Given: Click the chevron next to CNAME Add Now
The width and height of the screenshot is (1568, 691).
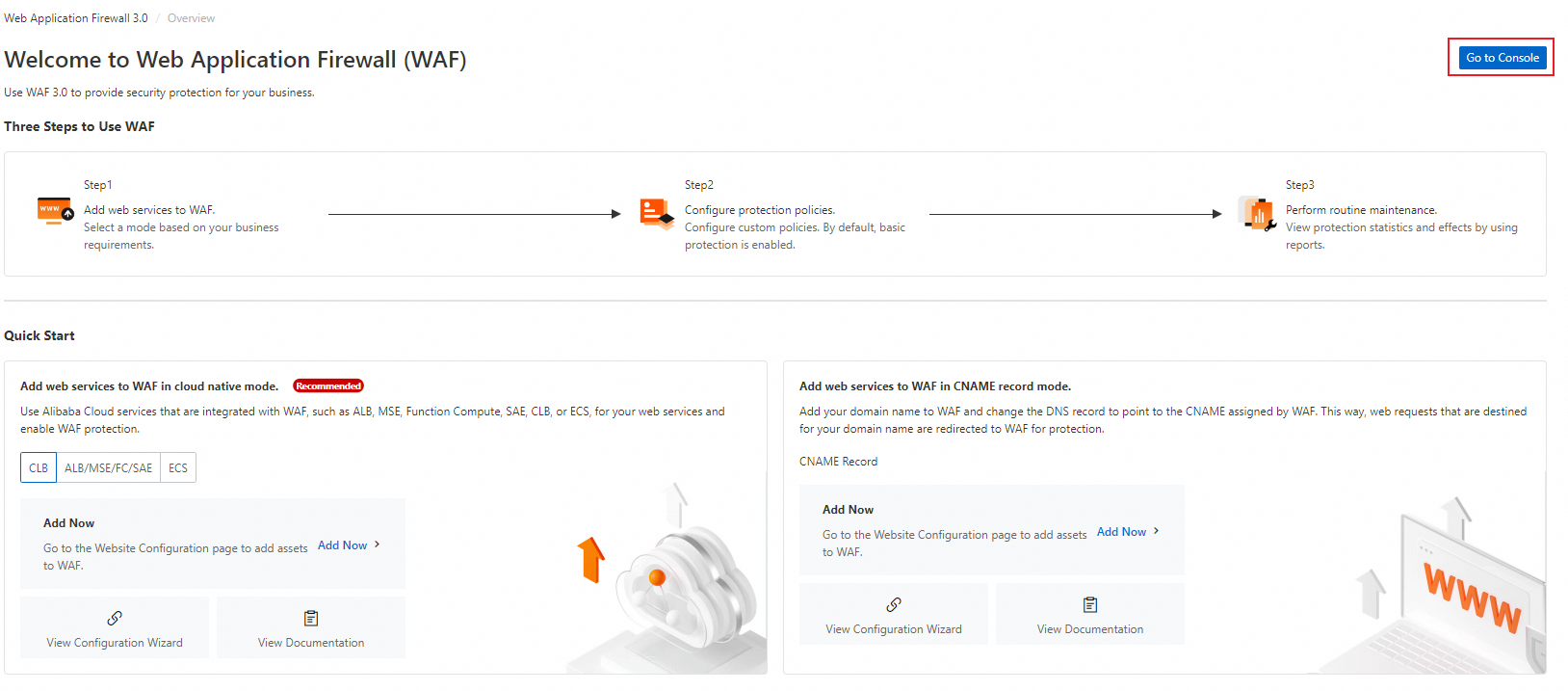Looking at the screenshot, I should tap(1156, 531).
